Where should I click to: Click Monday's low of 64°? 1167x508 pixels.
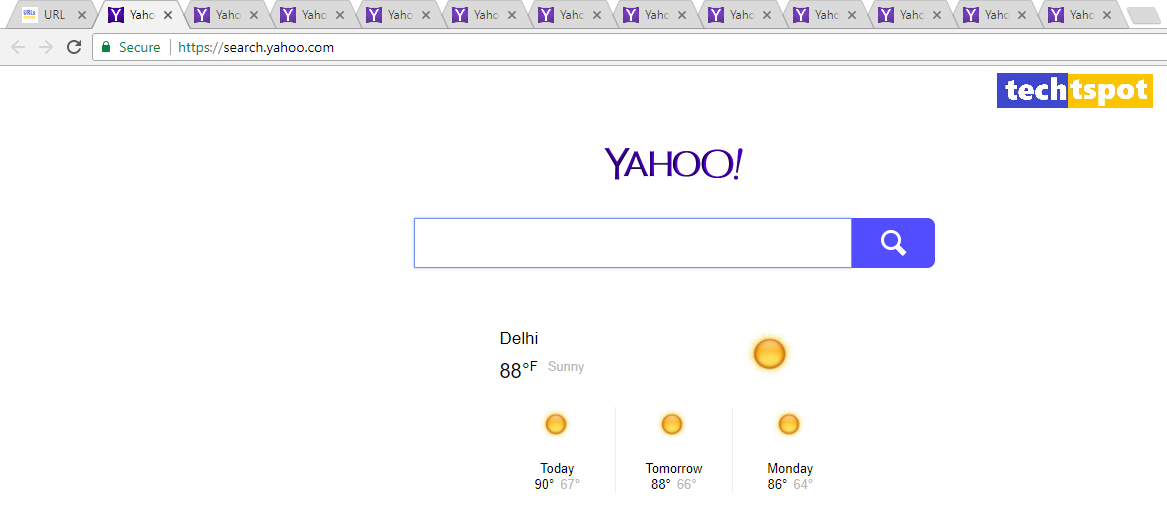tap(802, 485)
